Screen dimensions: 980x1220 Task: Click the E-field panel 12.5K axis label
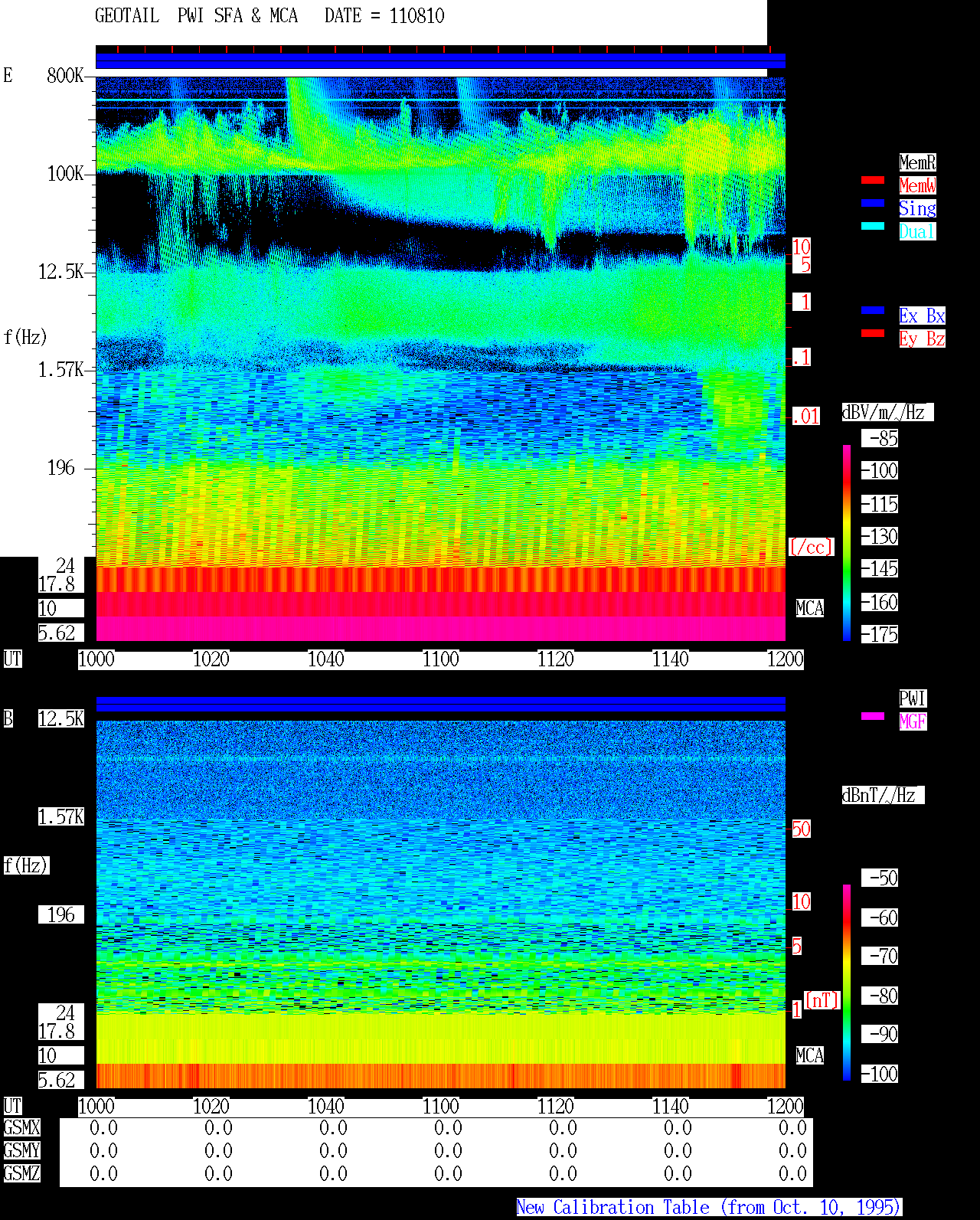point(61,271)
